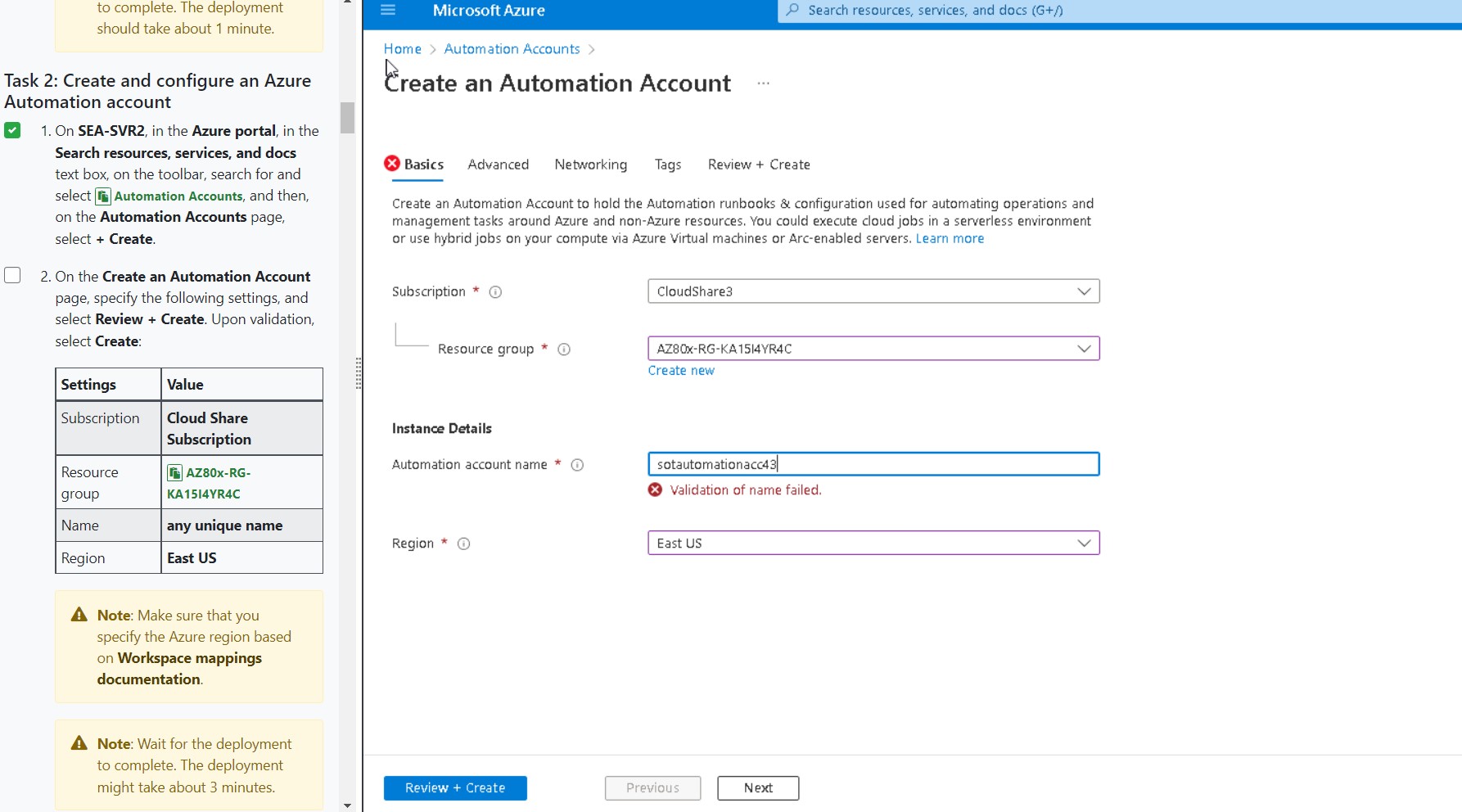Open the Azure portal hamburger menu
Screen dimensions: 1462x812
click(388, 11)
